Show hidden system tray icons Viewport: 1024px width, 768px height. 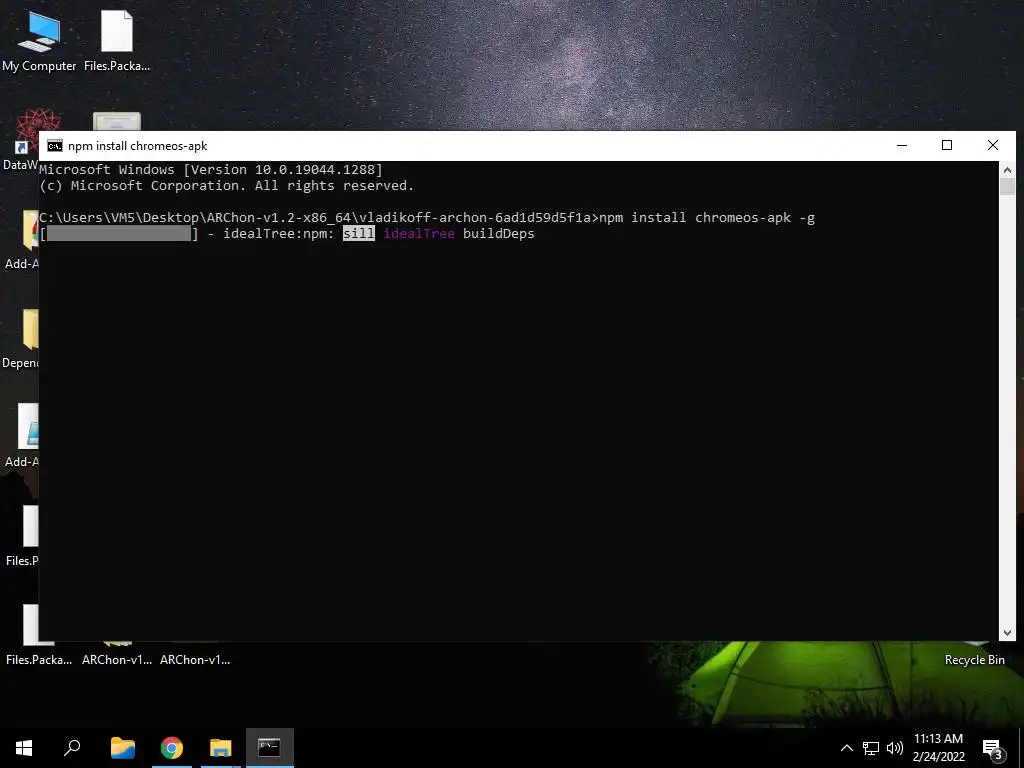point(846,748)
